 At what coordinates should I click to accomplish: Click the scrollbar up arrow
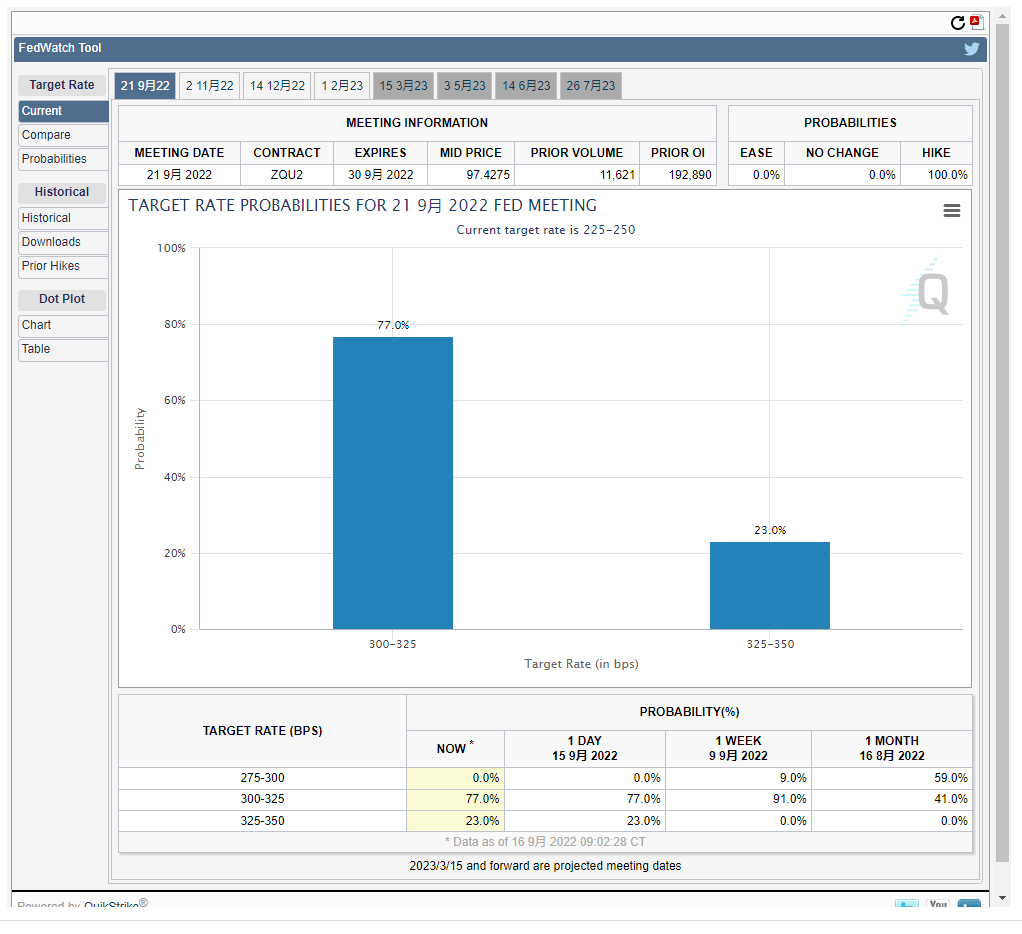pos(1003,19)
